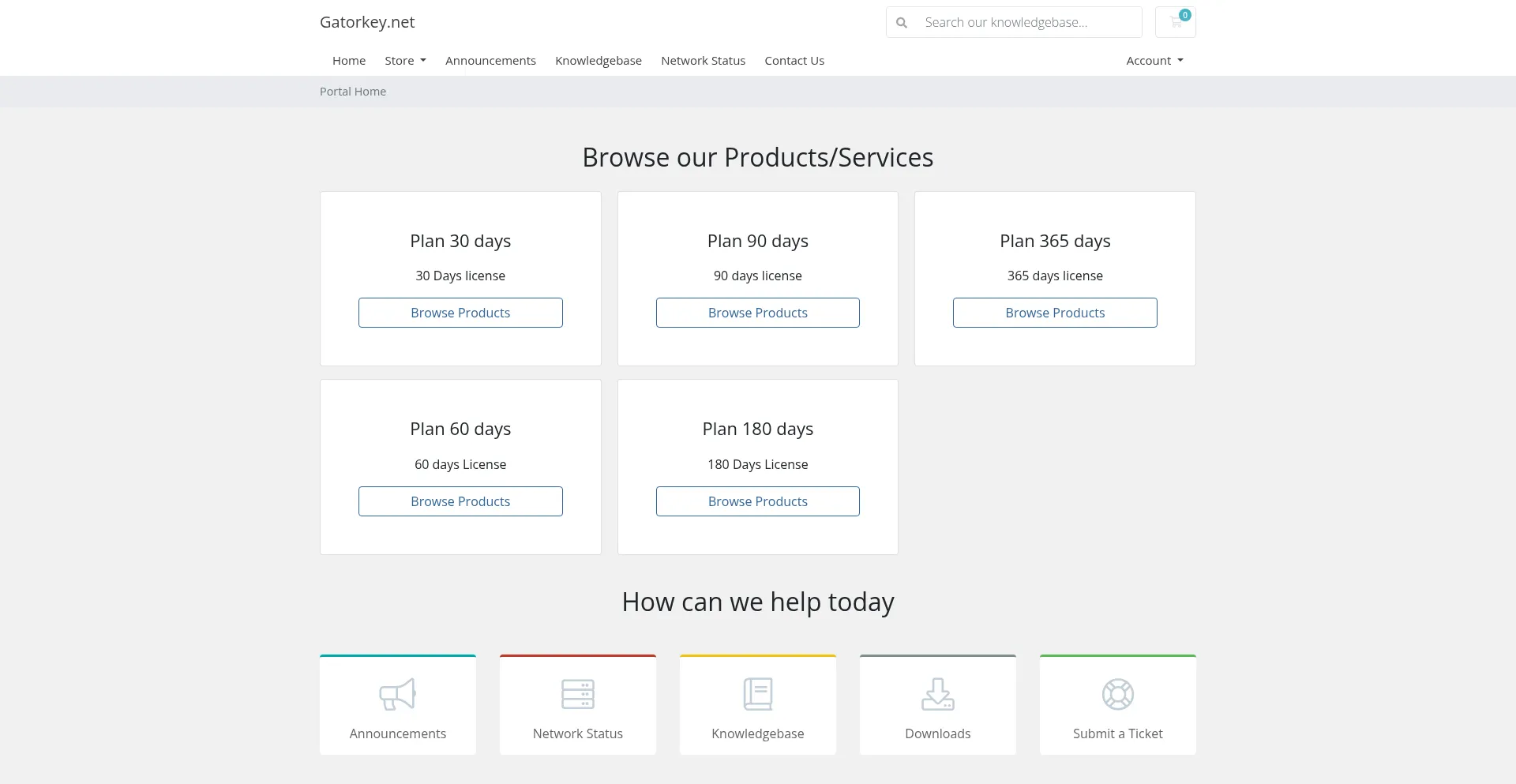1516x784 pixels.
Task: Click the Submit a Ticket lifebuoy icon
Action: 1117,694
